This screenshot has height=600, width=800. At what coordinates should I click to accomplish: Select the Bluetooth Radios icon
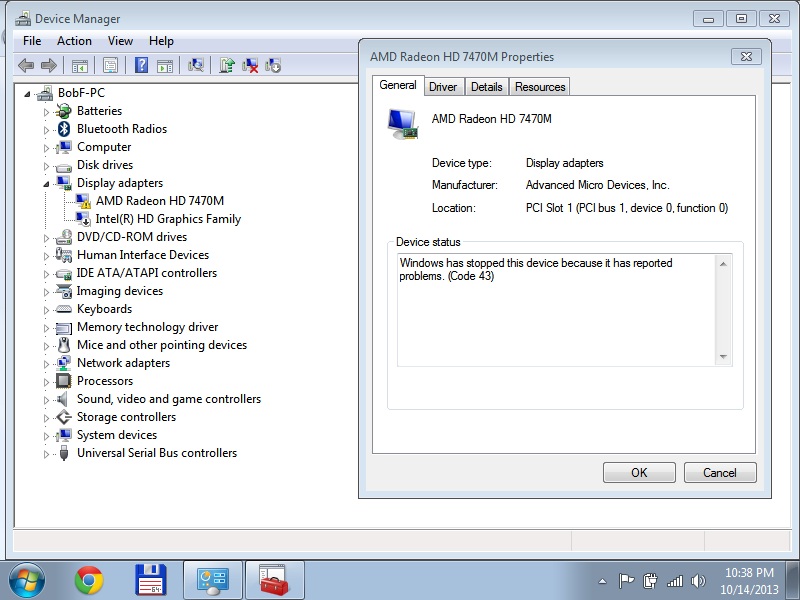tap(63, 129)
